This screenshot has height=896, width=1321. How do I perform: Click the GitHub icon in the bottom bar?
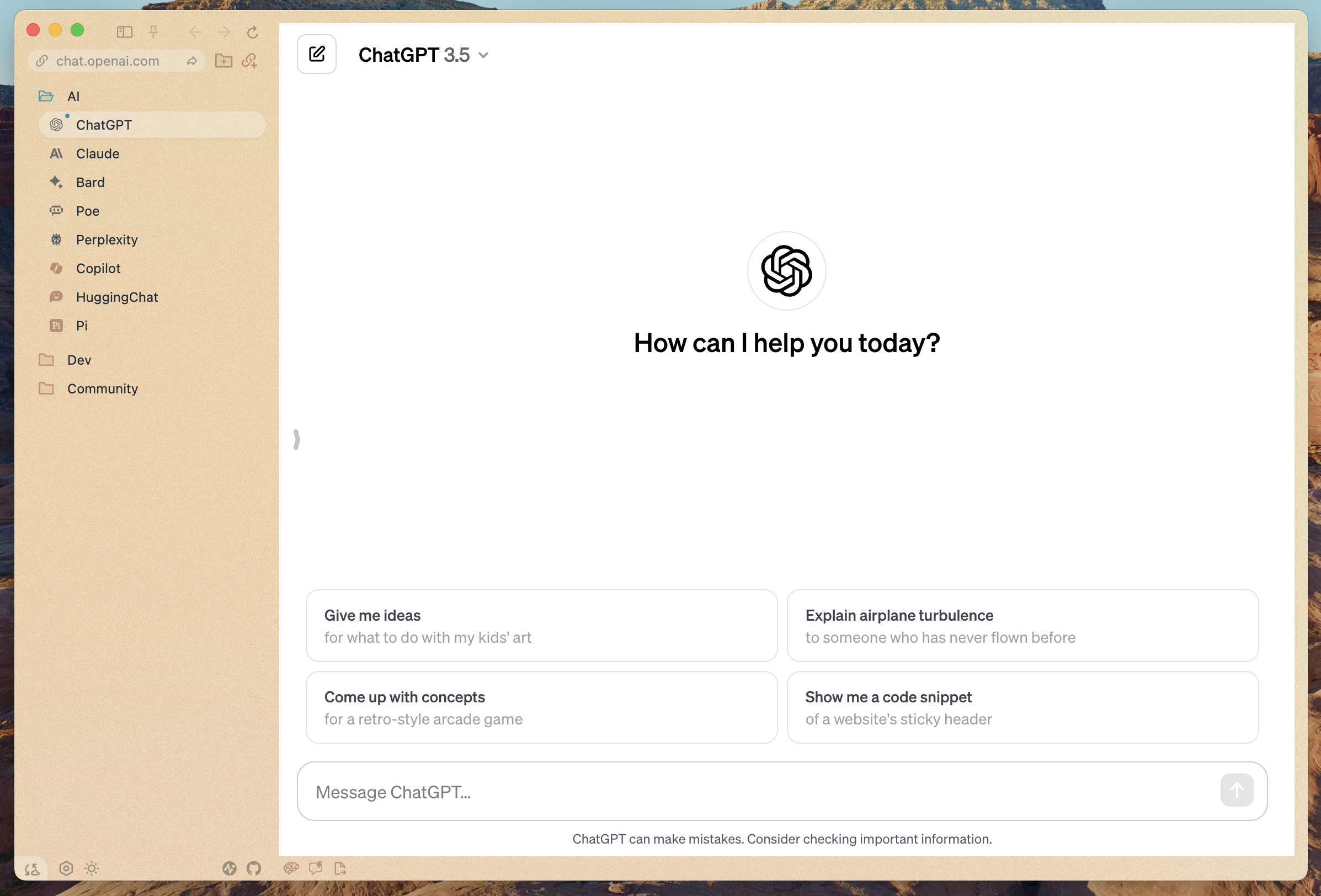click(253, 868)
